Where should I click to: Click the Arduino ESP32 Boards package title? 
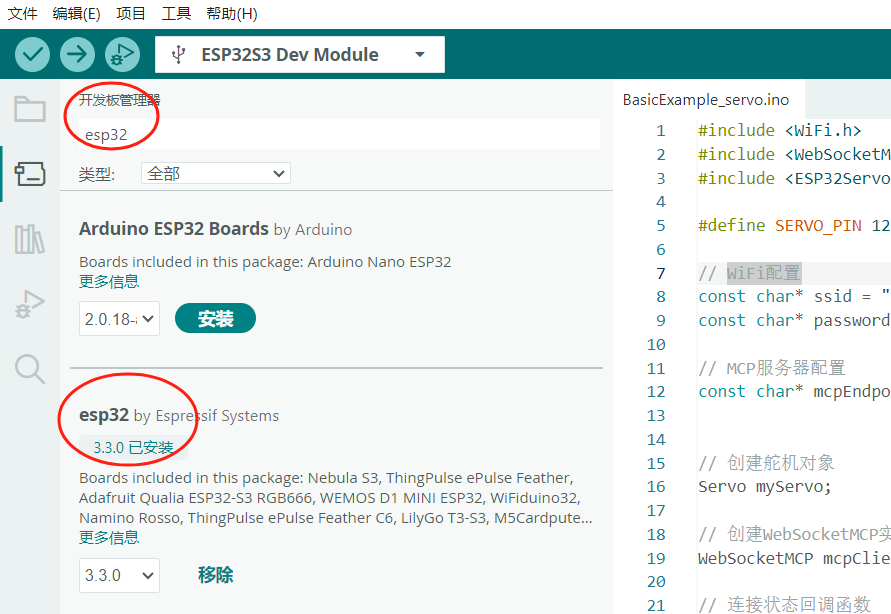[x=173, y=228]
